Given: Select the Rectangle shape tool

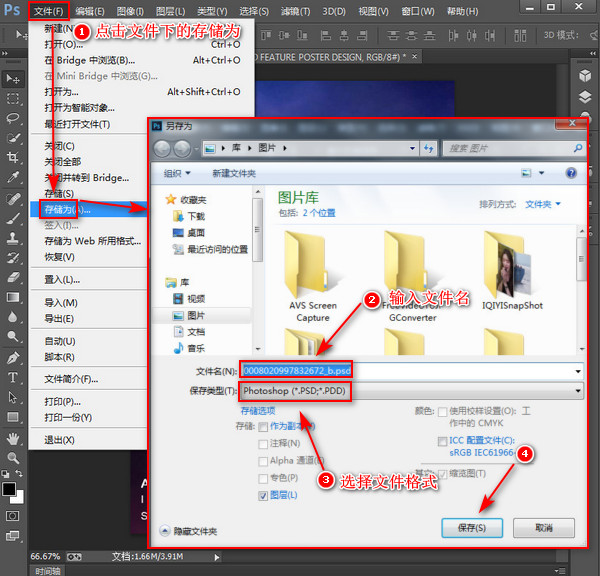Looking at the screenshot, I should pos(13,416).
